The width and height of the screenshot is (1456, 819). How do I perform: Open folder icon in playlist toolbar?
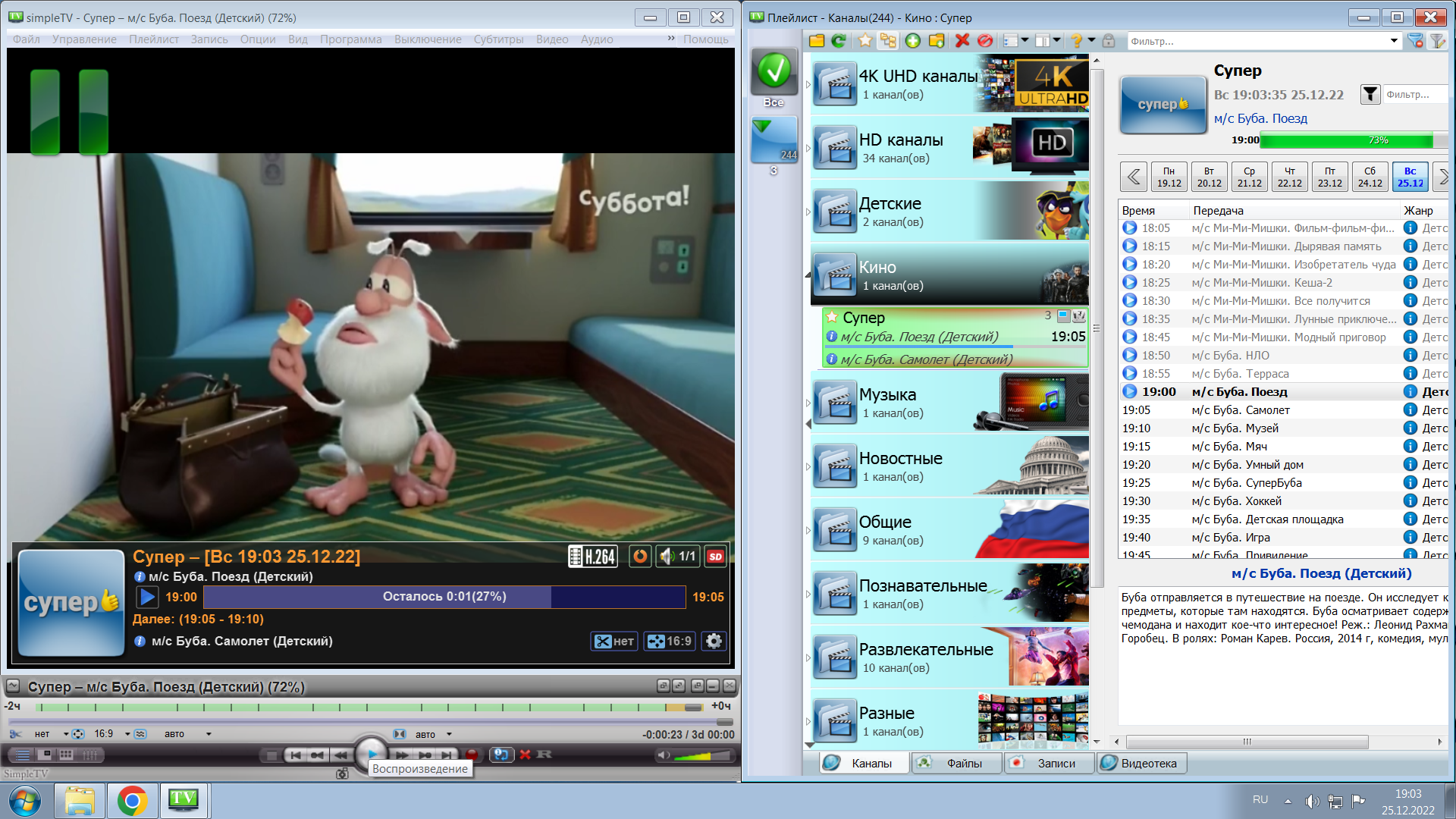pos(817,41)
